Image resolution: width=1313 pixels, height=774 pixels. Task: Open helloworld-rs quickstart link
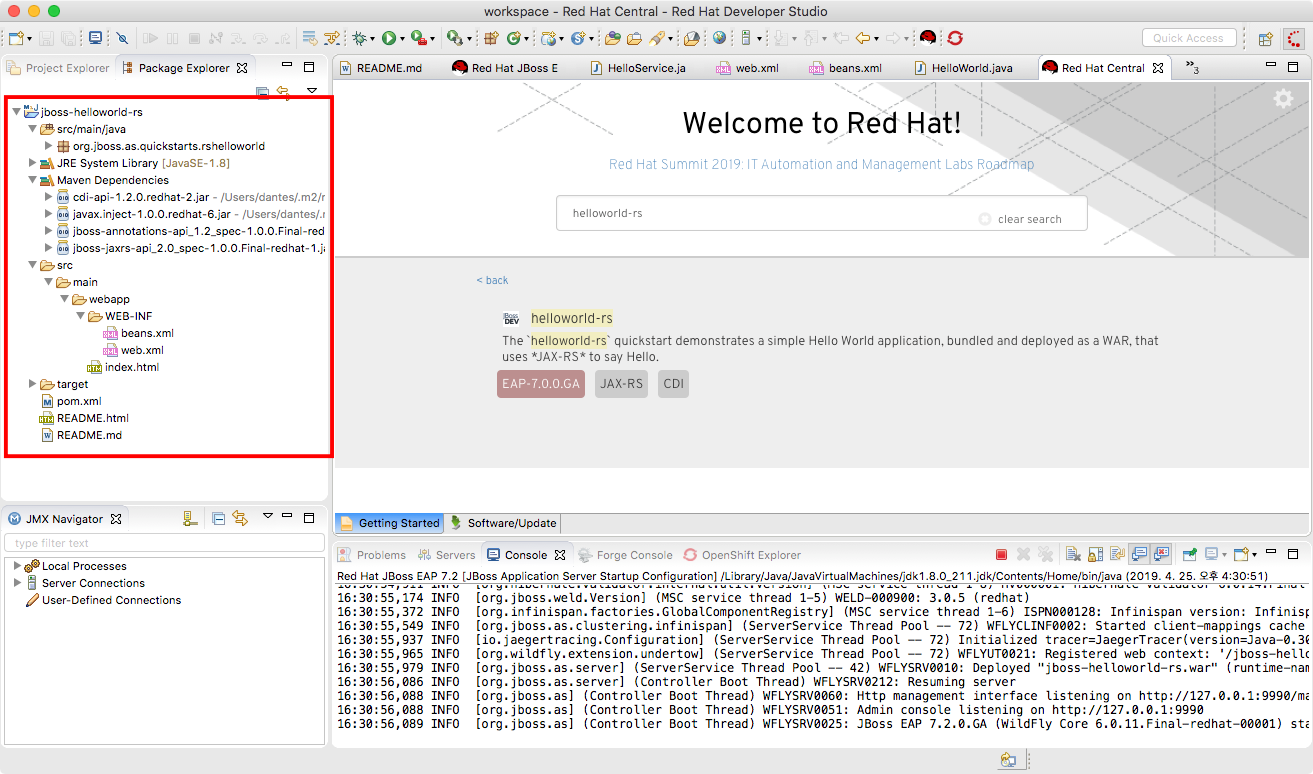tap(571, 319)
